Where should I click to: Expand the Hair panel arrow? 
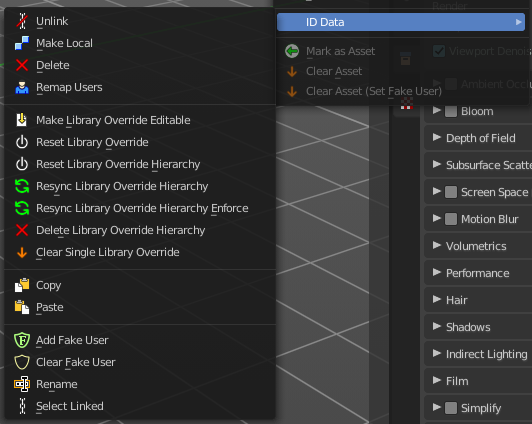click(x=437, y=299)
